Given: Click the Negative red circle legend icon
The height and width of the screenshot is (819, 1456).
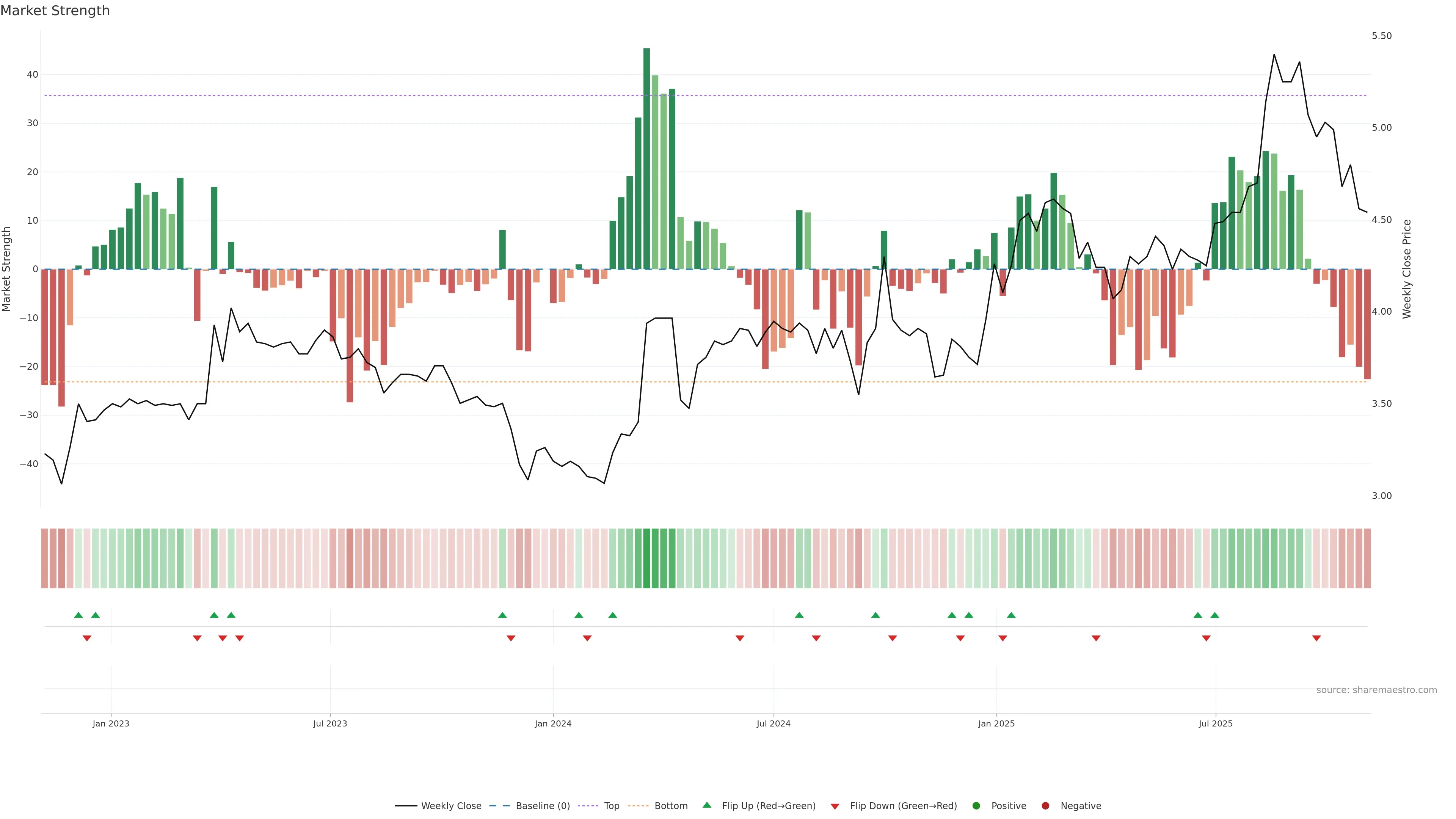Looking at the screenshot, I should coord(1045,806).
